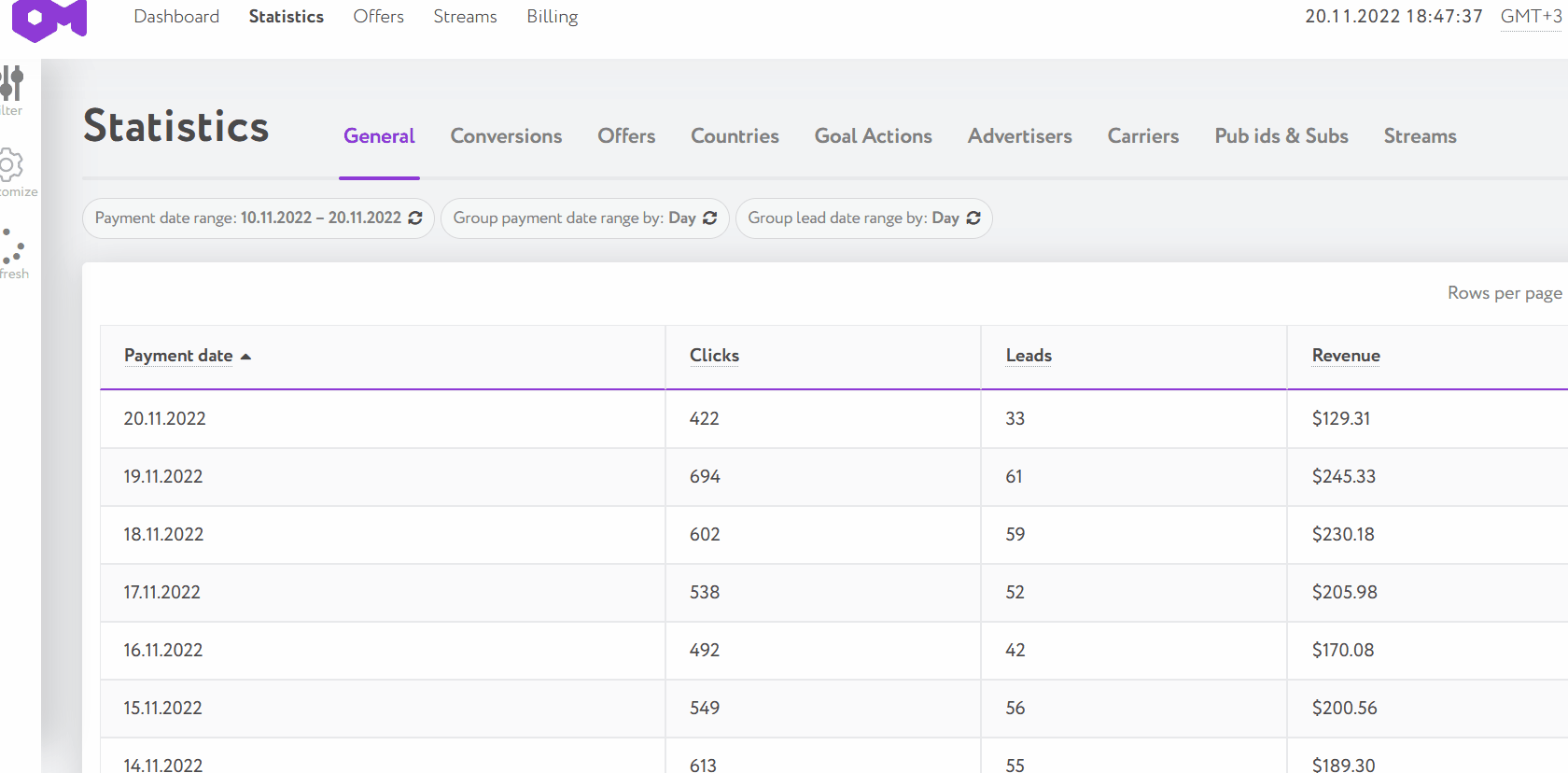Go to Dashboard in top navigation

176,17
